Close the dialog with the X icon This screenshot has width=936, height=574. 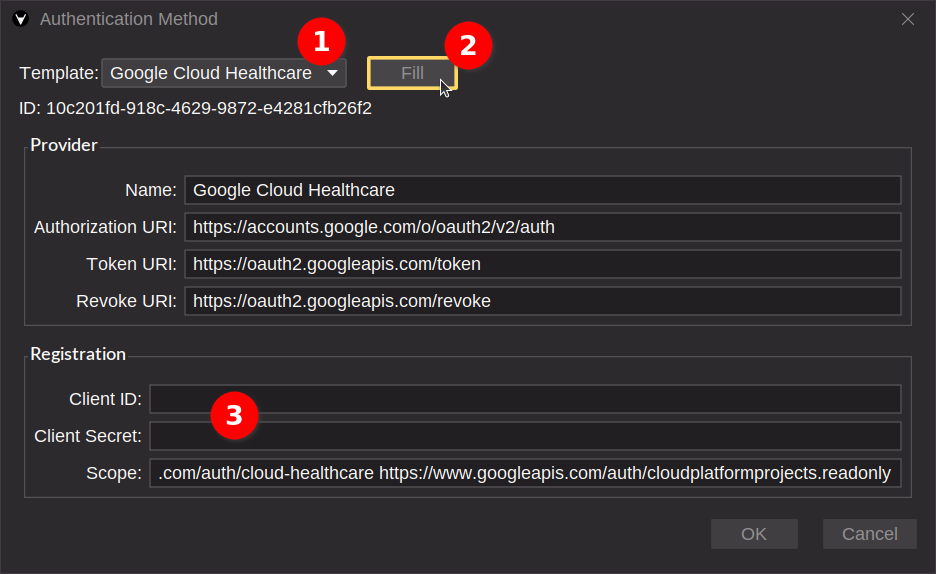pyautogui.click(x=907, y=19)
